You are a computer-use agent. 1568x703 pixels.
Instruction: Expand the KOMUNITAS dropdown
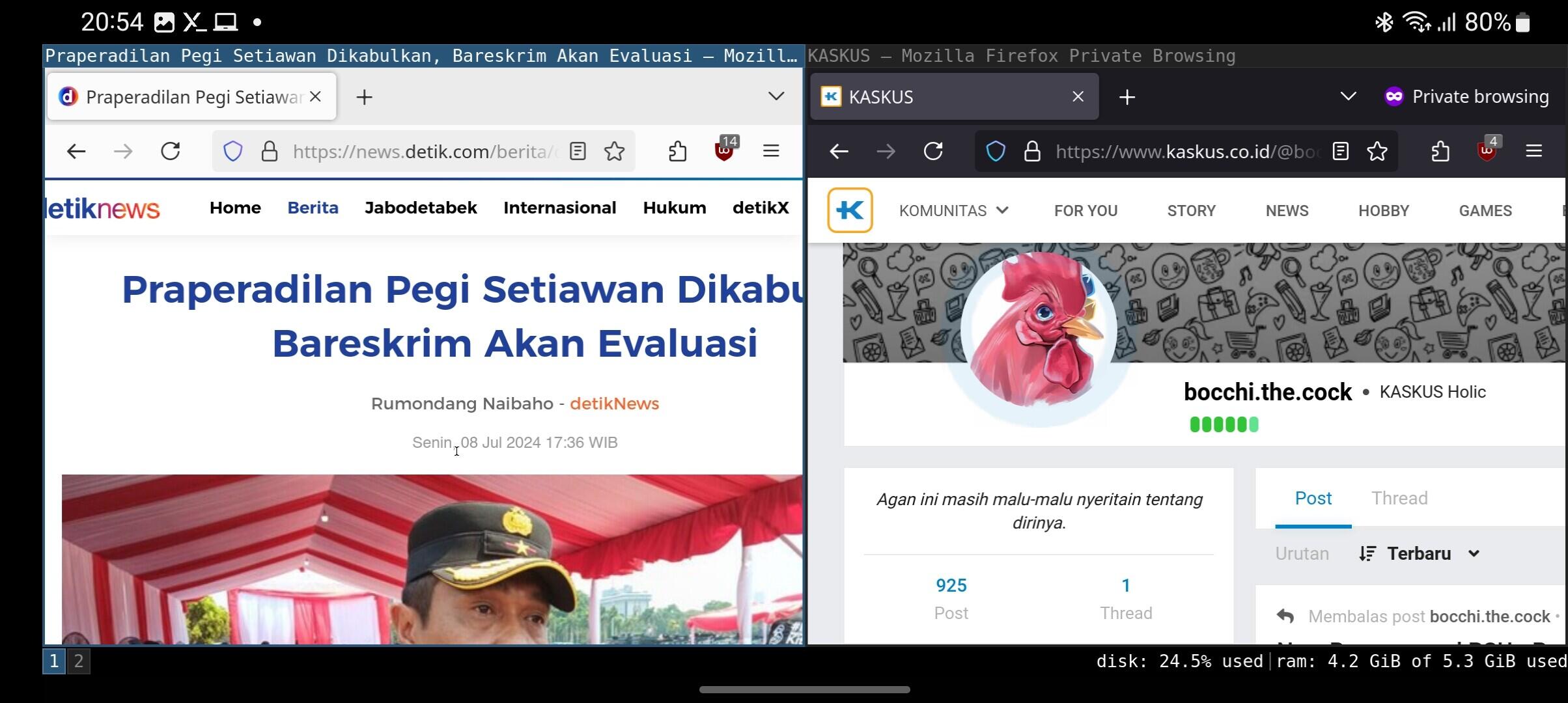point(953,211)
